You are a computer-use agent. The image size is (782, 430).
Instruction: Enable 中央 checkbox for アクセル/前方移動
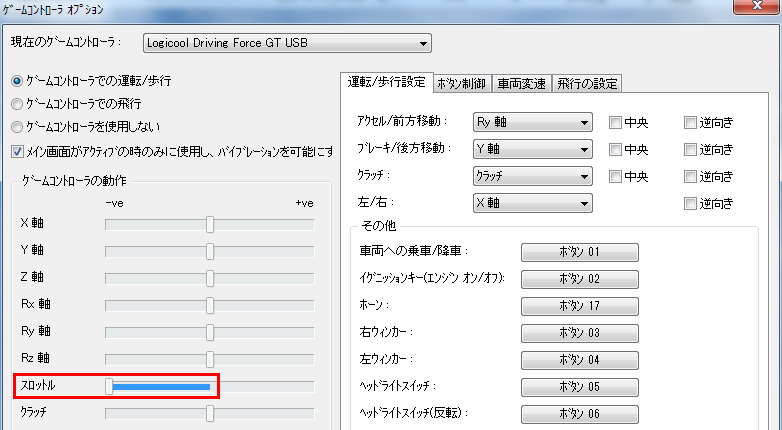point(615,122)
